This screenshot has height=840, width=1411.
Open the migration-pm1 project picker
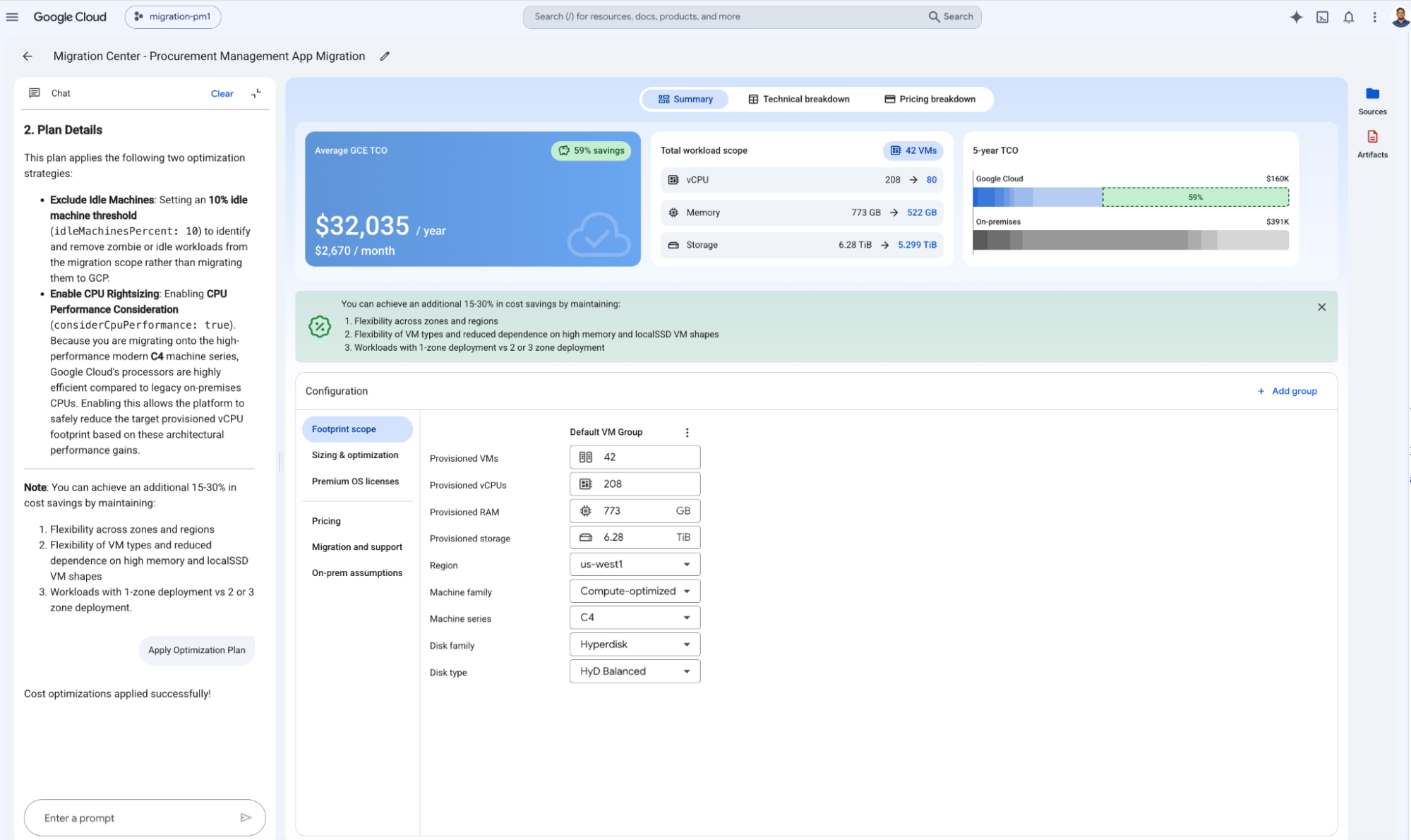[x=173, y=16]
